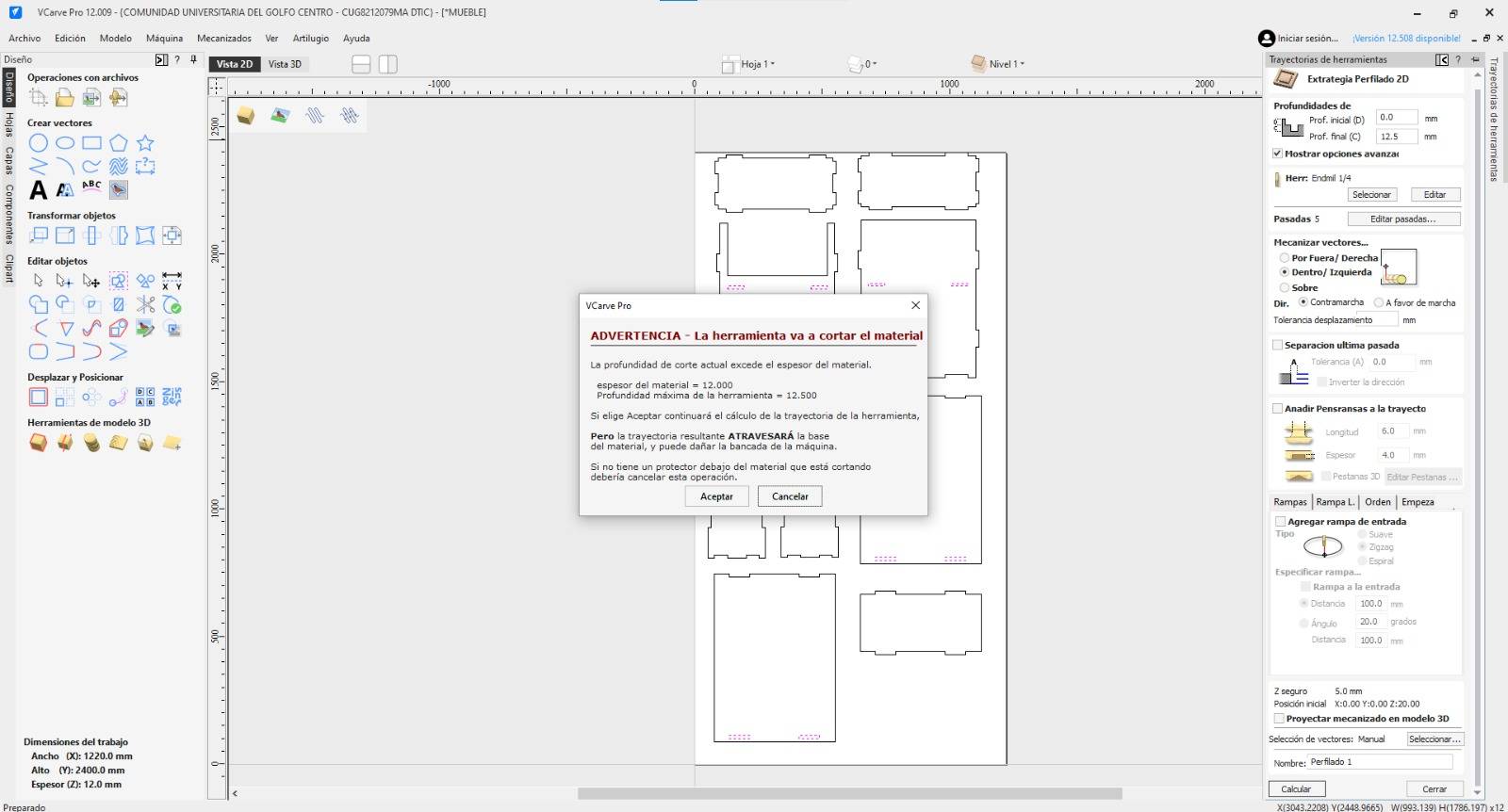The width and height of the screenshot is (1508, 812).
Task: Click the Iniciar sesión link
Action: (1307, 39)
